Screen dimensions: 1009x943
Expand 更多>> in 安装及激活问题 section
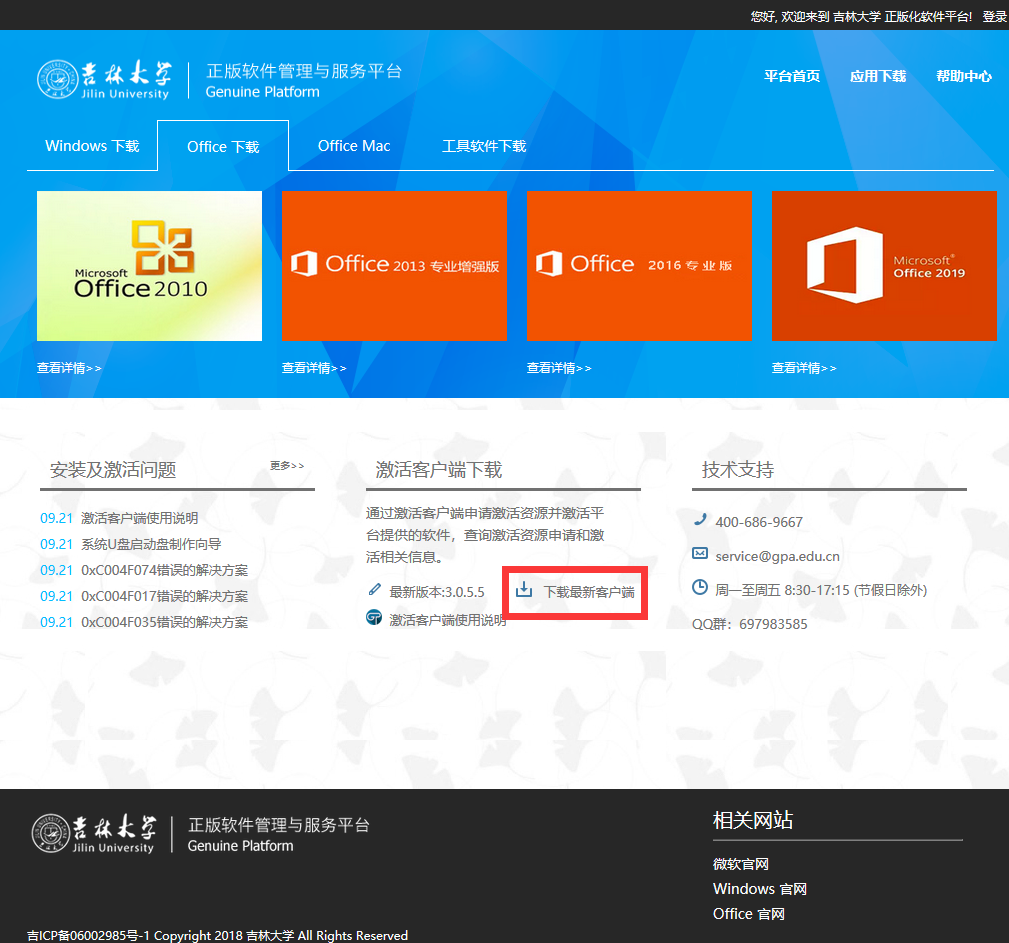(x=287, y=466)
